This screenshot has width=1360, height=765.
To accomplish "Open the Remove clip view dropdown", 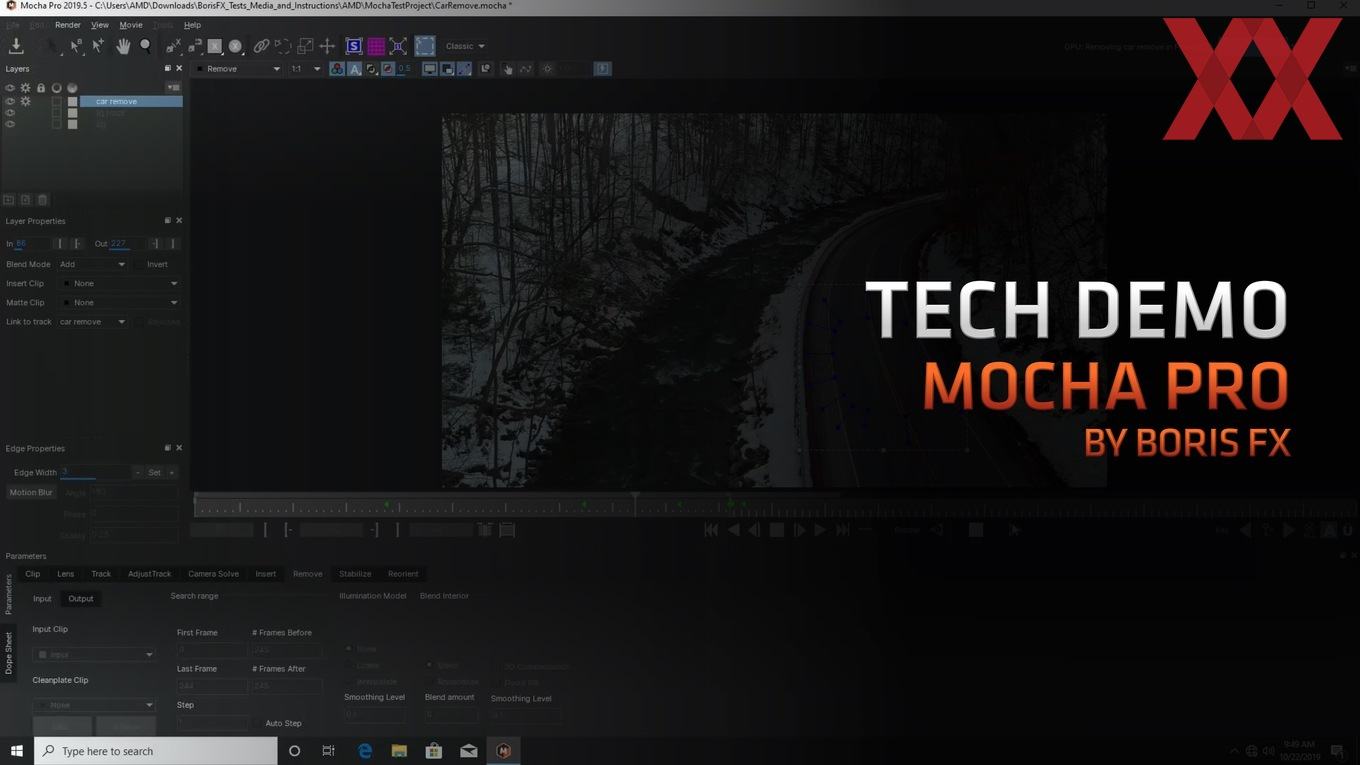I will (238, 69).
